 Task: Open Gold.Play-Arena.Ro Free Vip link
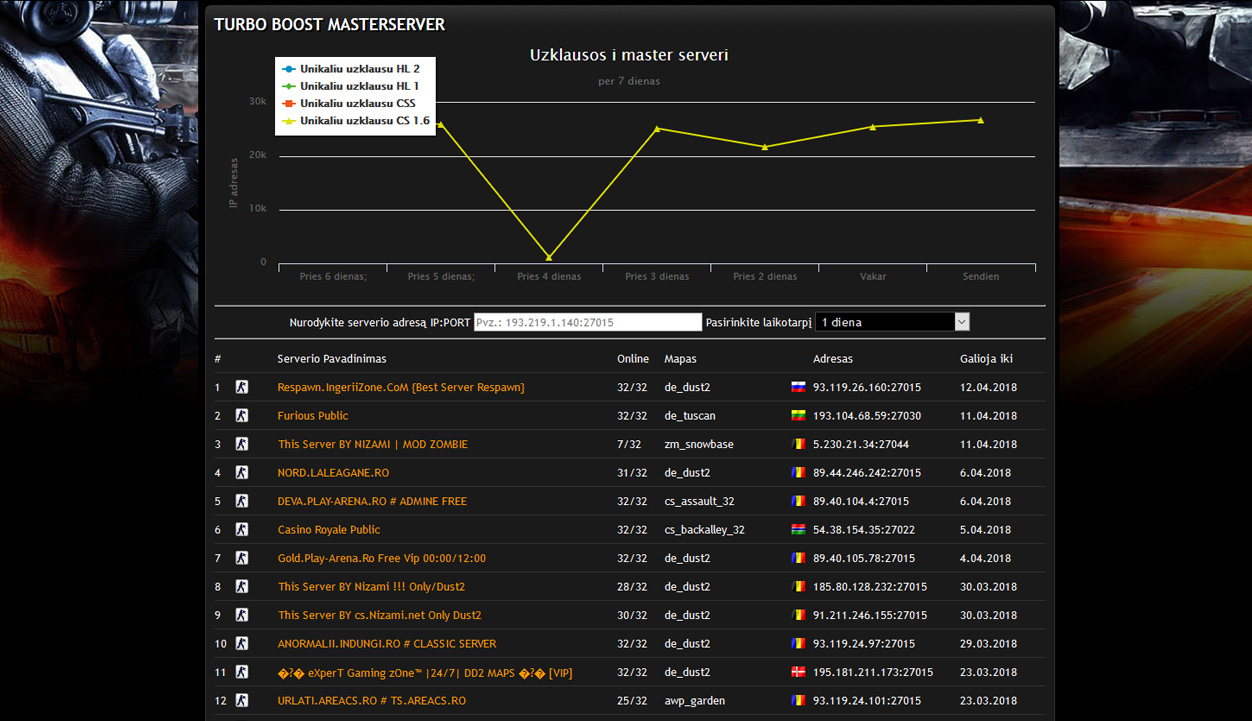(x=382, y=558)
